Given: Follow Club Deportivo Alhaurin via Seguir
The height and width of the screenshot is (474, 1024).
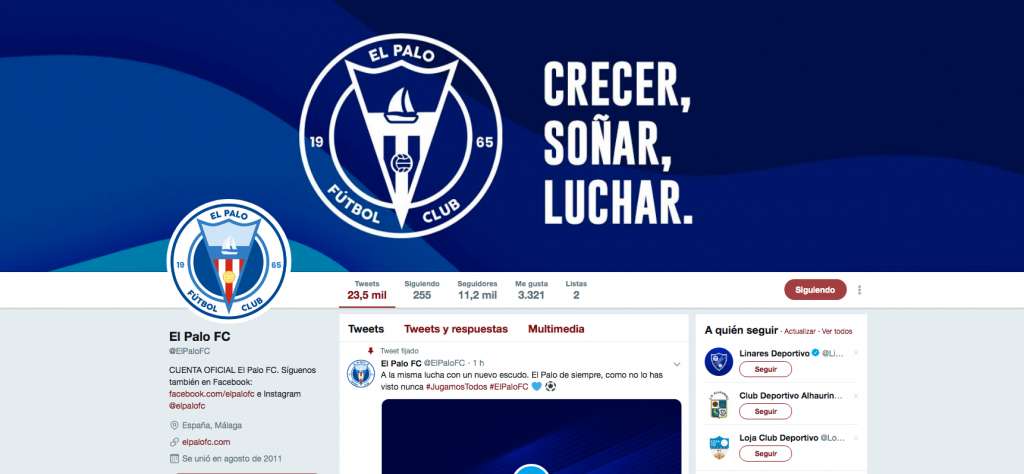Looking at the screenshot, I should click(x=765, y=411).
